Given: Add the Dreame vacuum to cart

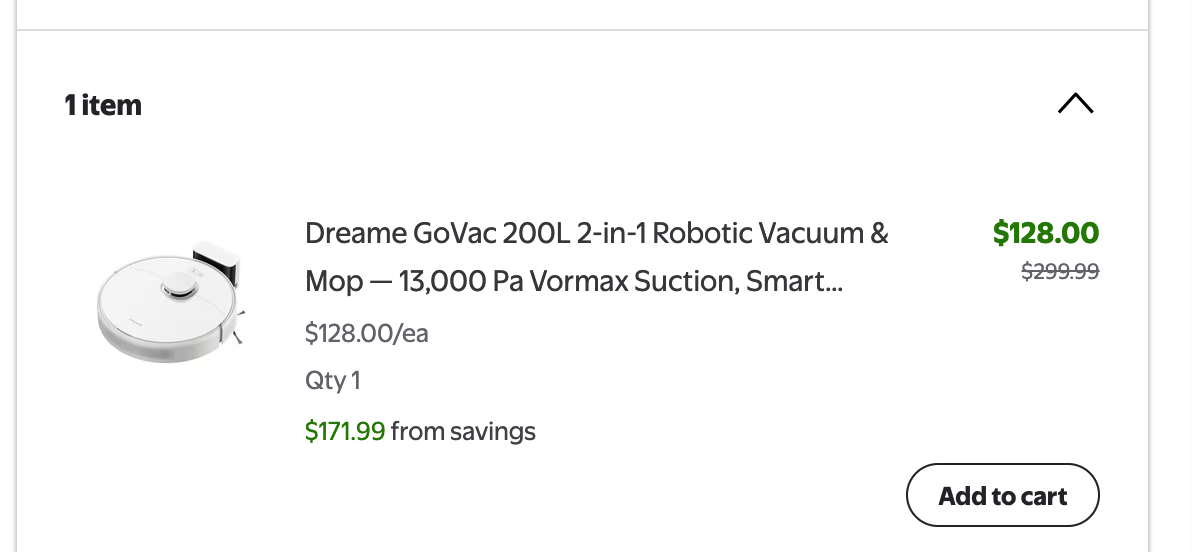Looking at the screenshot, I should [1002, 495].
